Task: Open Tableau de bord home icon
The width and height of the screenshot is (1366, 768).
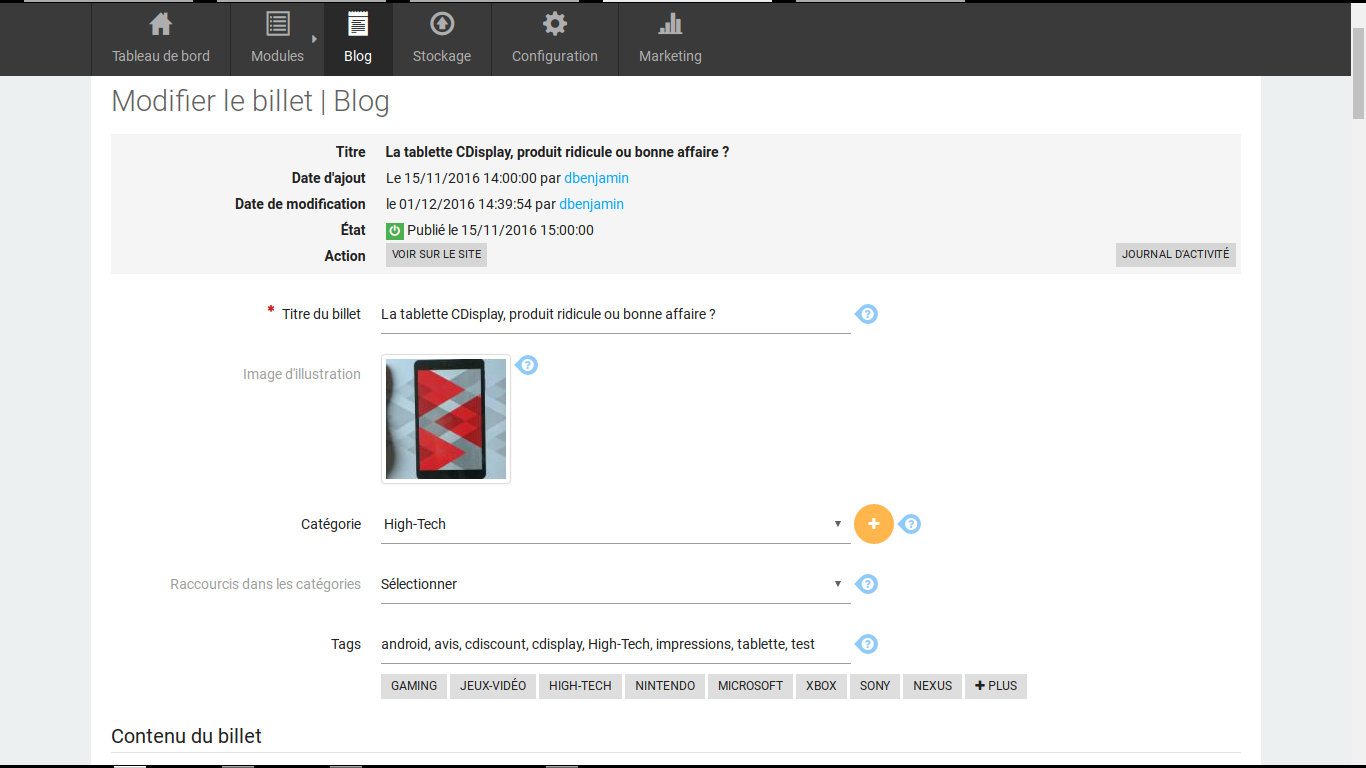Action: 160,24
